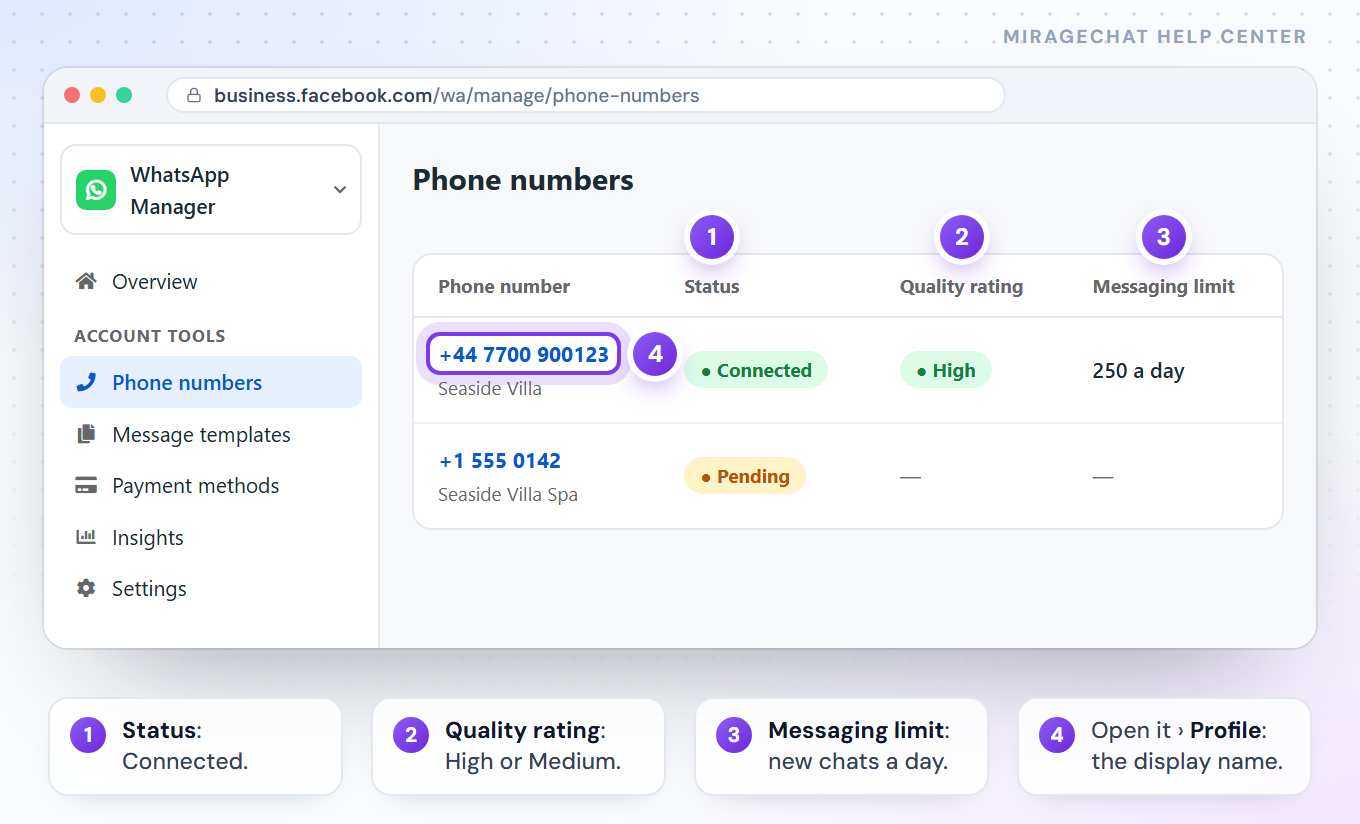
Task: Open the Overview sidebar item
Action: [211, 282]
